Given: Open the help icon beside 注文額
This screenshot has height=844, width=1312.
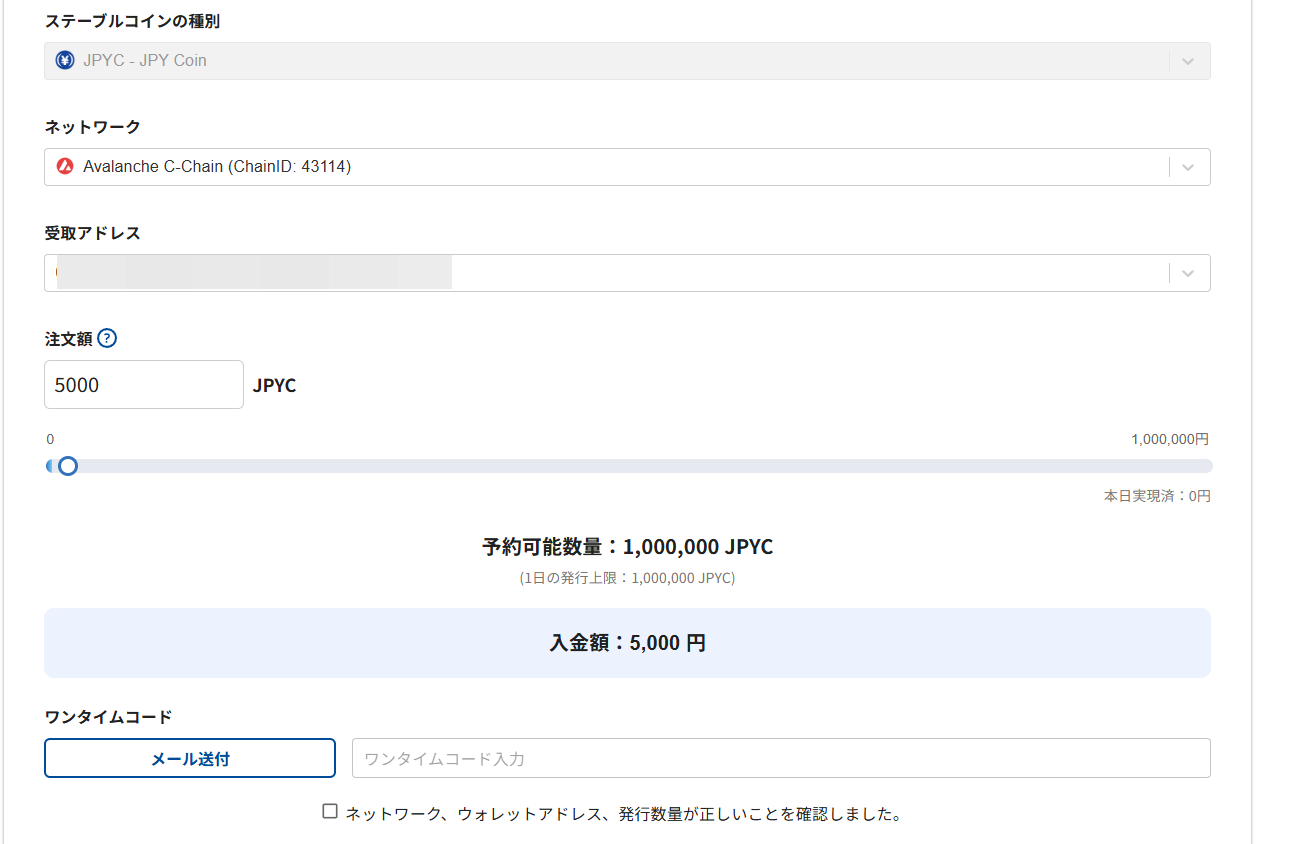Looking at the screenshot, I should click(x=107, y=339).
